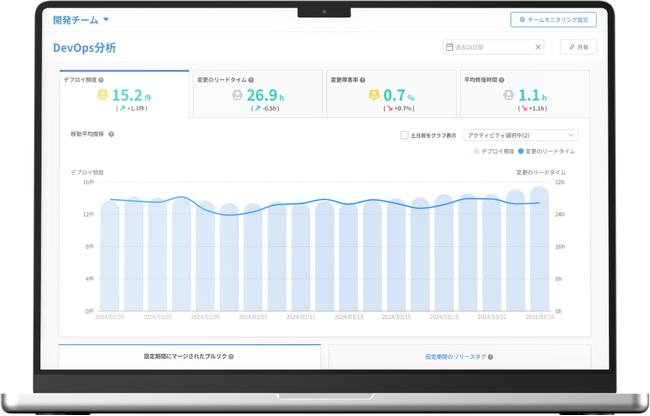
Task: Click the calendar icon in date field
Action: 449,47
